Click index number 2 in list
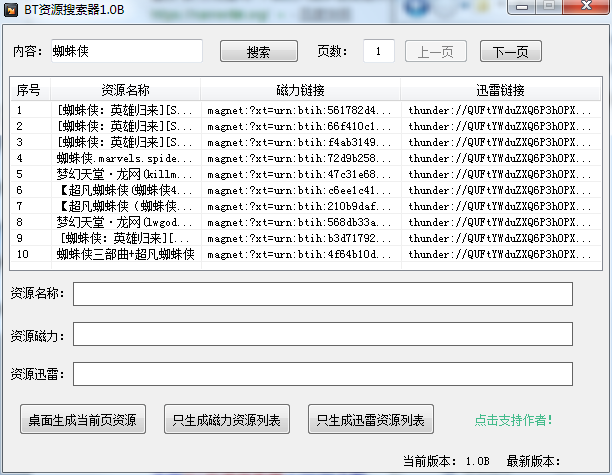612x475 pixels. tap(20, 126)
